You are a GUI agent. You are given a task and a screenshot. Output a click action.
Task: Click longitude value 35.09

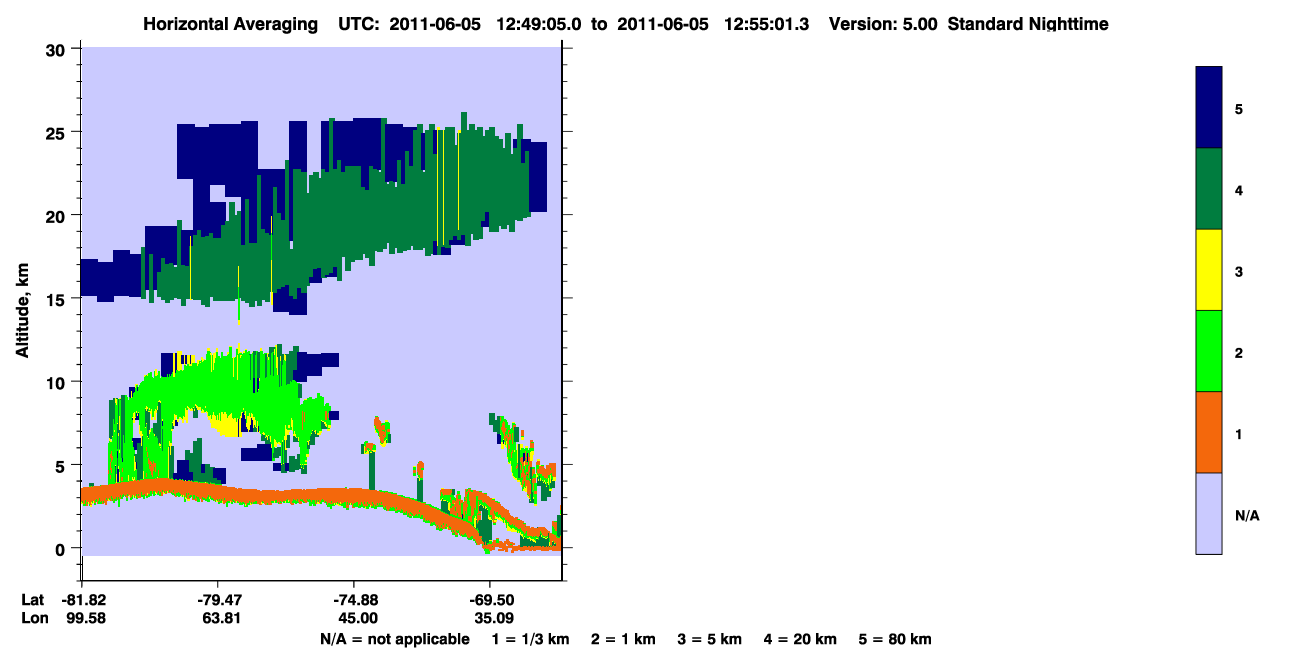(493, 618)
